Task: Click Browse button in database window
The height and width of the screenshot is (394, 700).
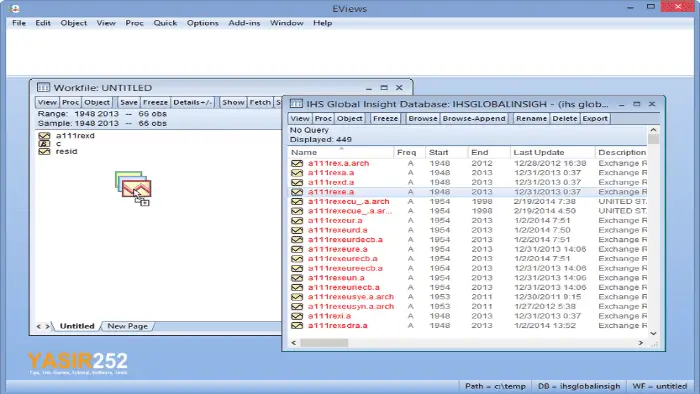Action: click(423, 119)
